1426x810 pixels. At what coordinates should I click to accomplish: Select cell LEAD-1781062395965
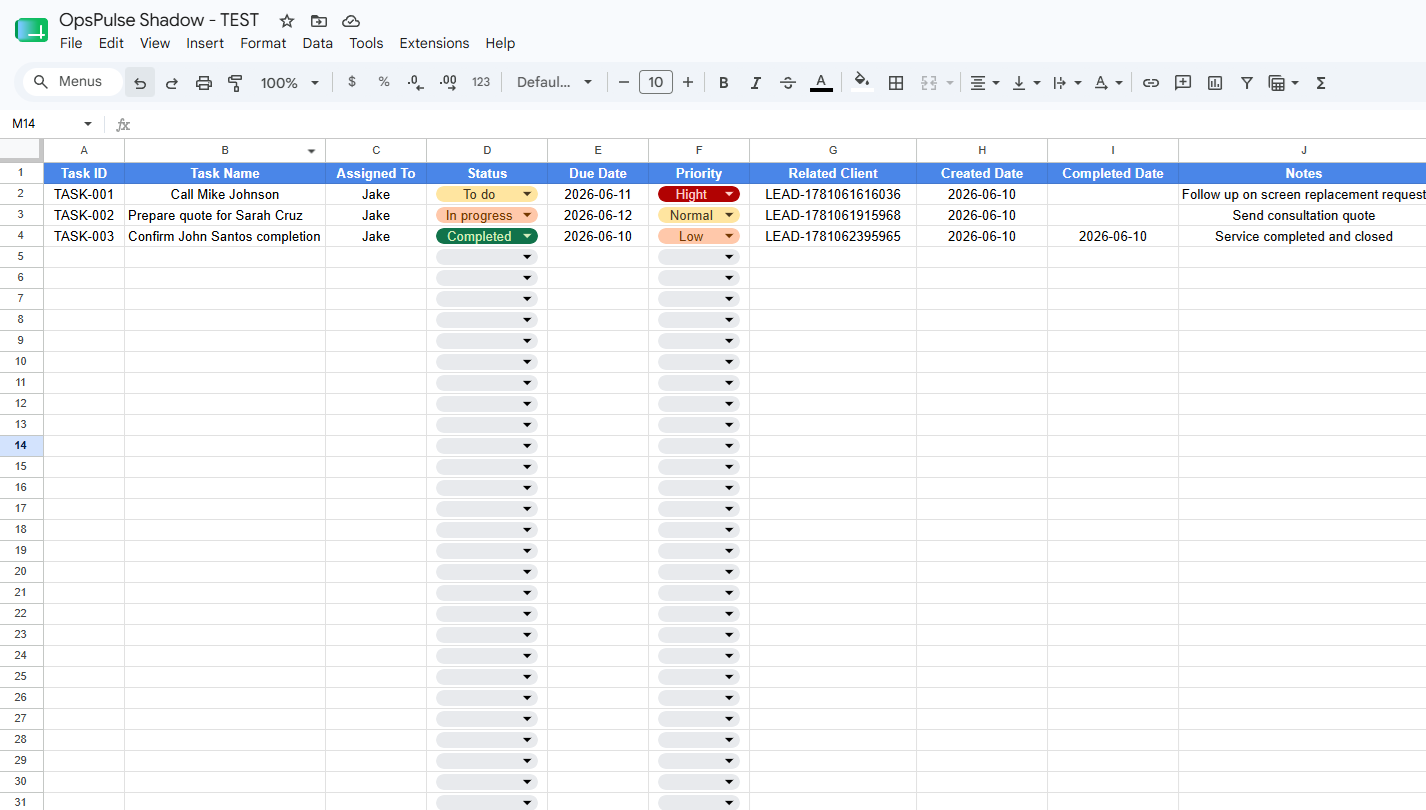[x=833, y=236]
